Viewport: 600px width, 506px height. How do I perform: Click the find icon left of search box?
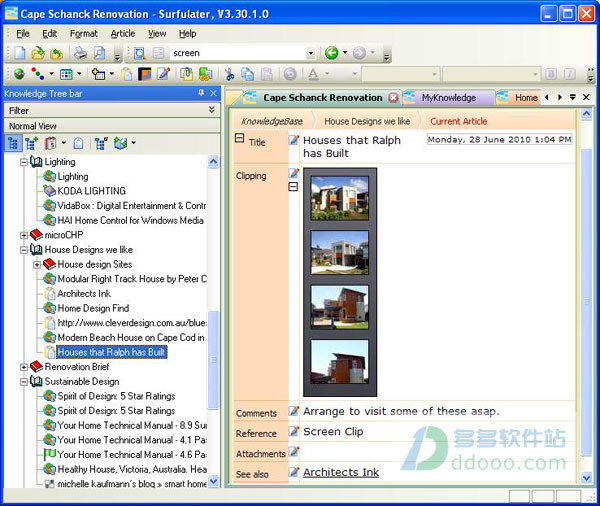tap(140, 53)
